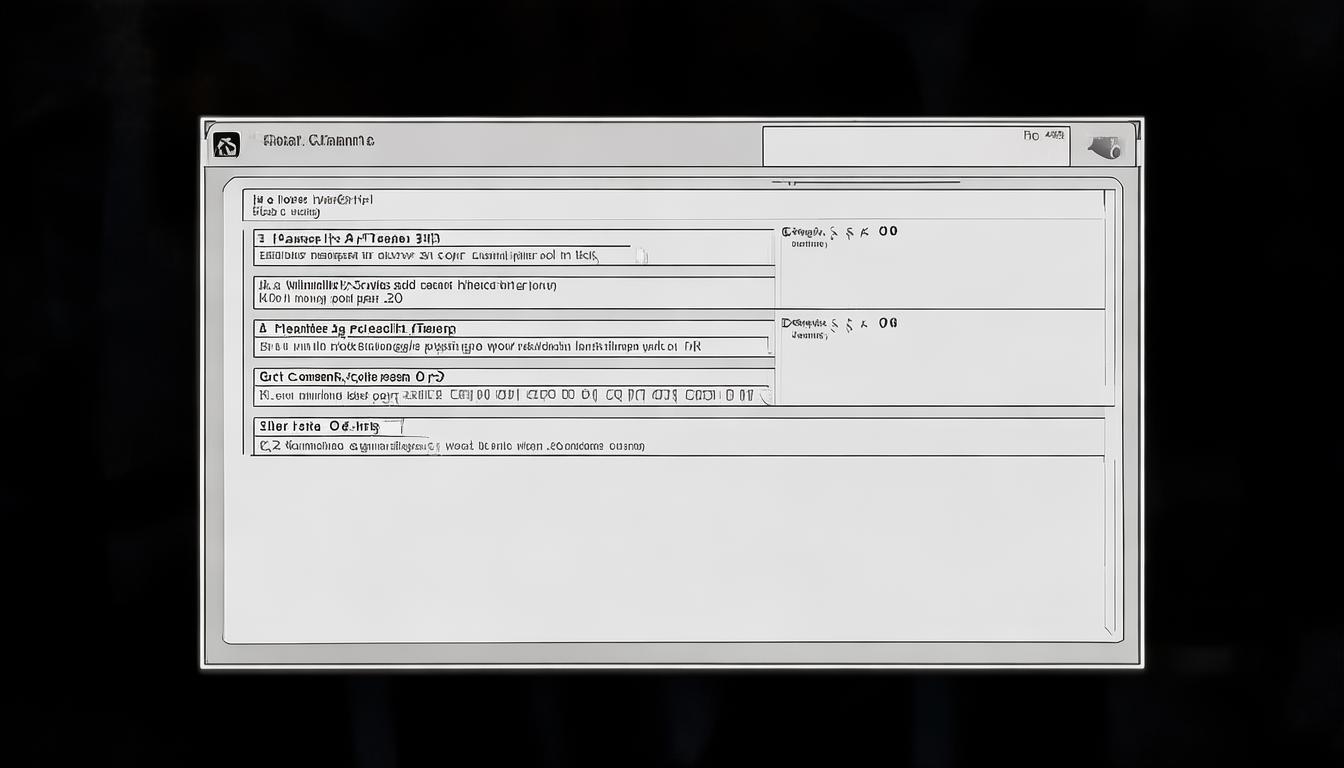Click the symbols beside first right-column "00" value

(x=850, y=232)
